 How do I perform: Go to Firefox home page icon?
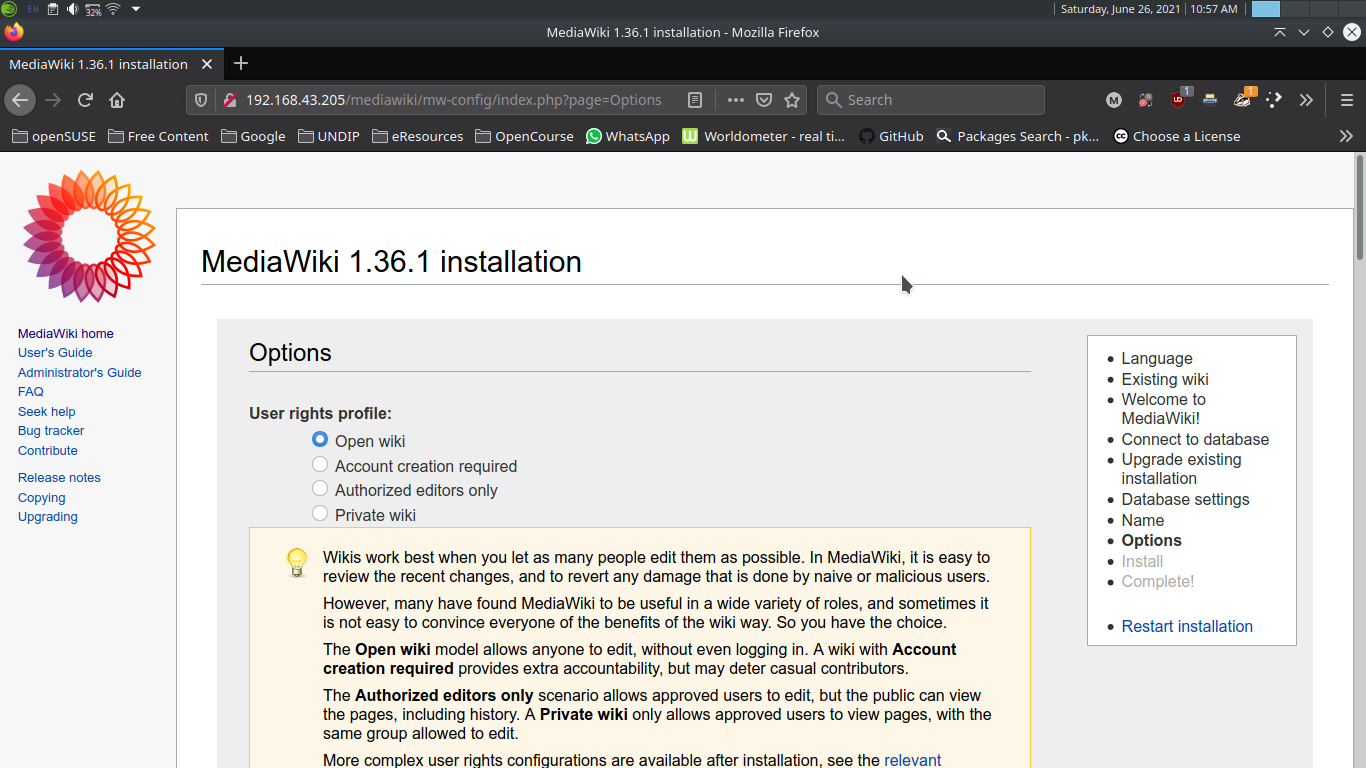click(x=117, y=100)
